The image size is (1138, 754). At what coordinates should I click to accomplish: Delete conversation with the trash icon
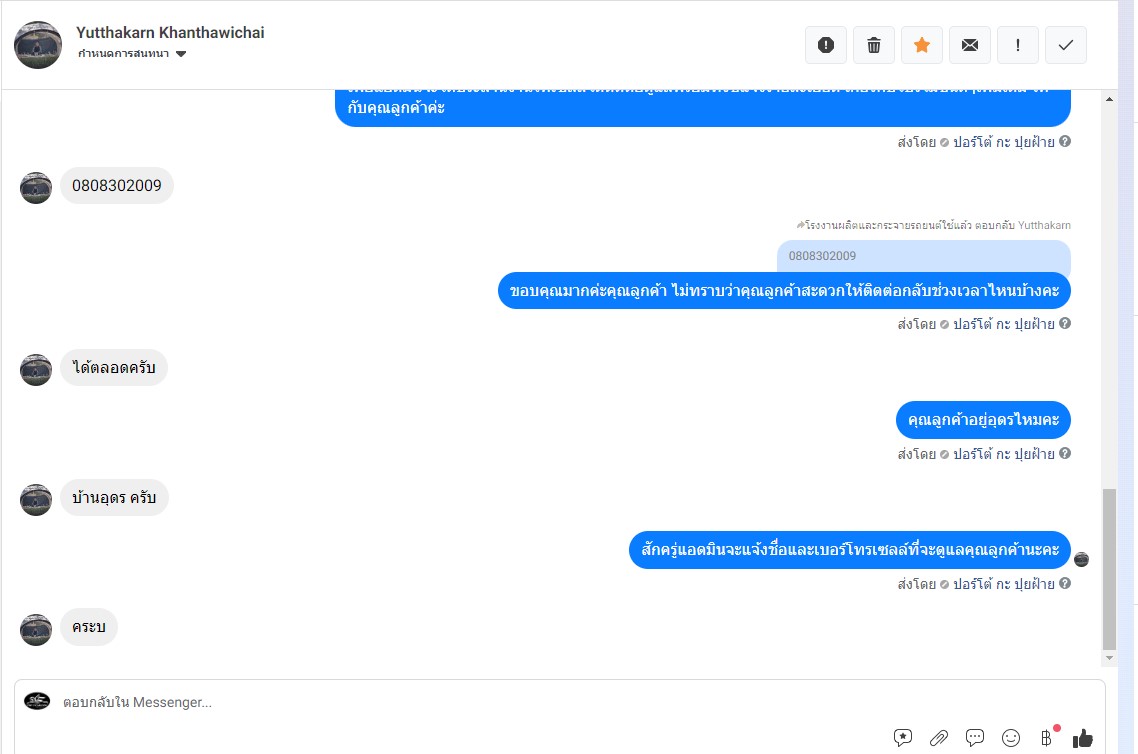tap(874, 45)
